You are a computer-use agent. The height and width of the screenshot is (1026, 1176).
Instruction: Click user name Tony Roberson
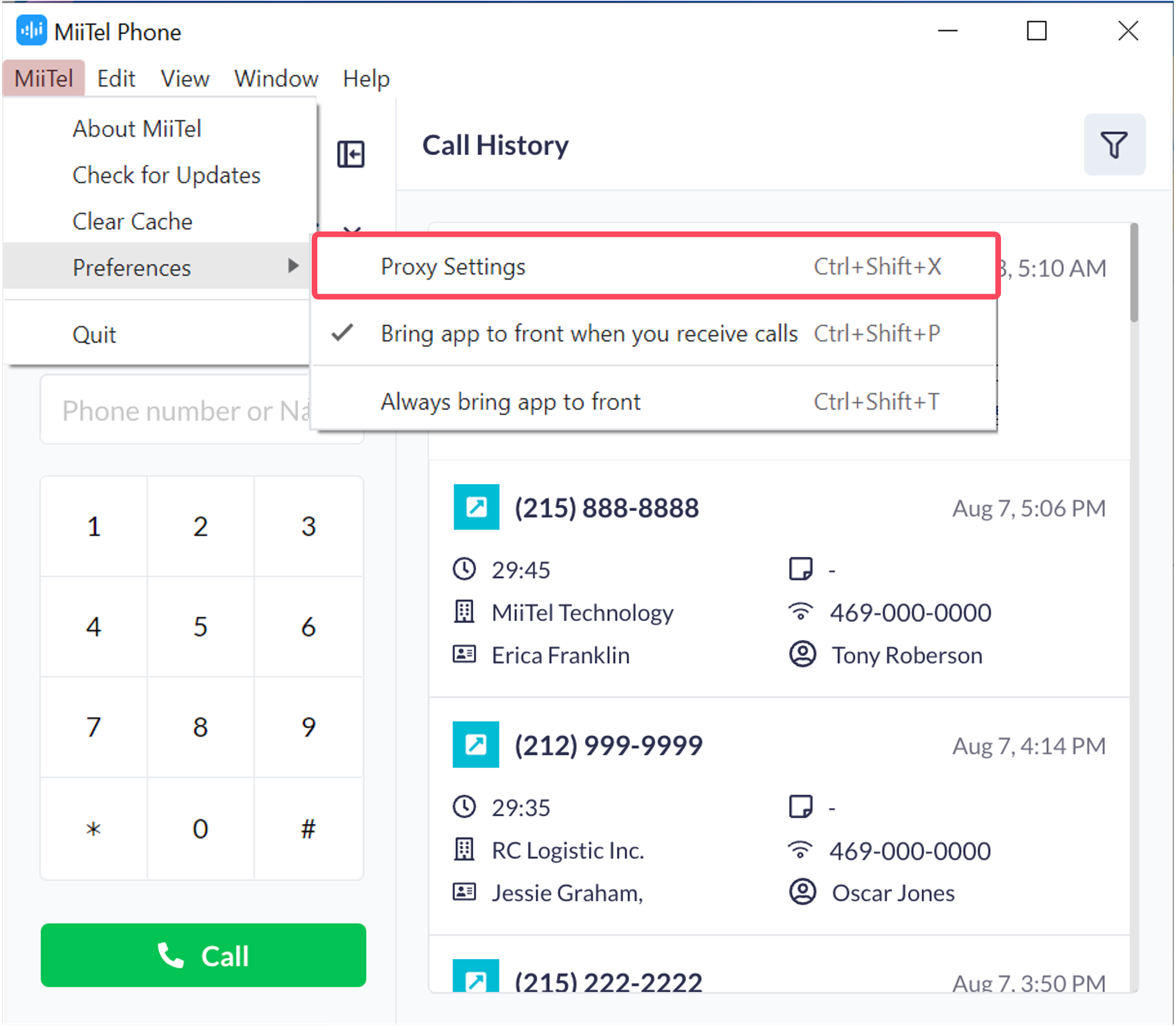click(x=907, y=655)
